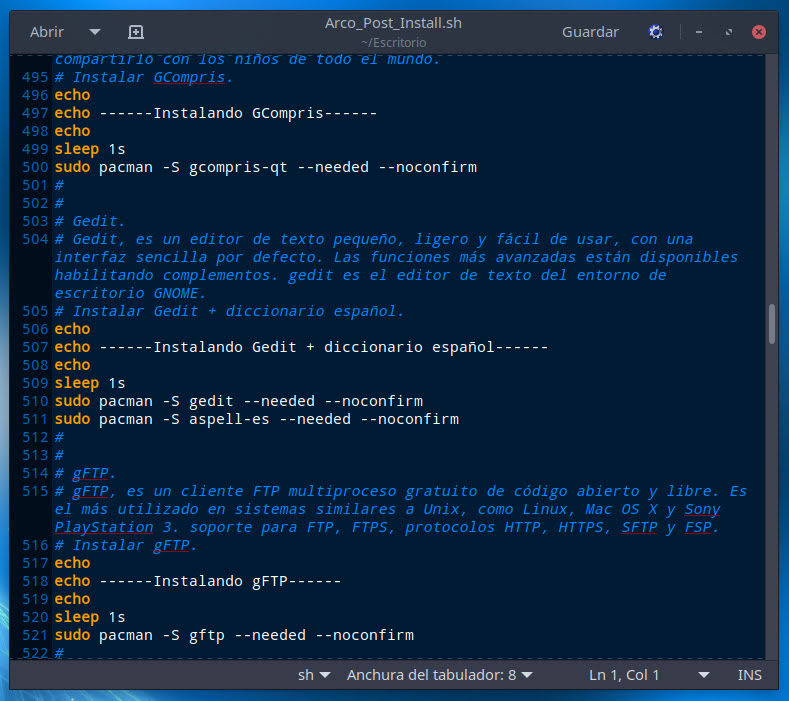The image size is (789, 701).
Task: Click line 499 sleep 1s
Action: (x=90, y=149)
